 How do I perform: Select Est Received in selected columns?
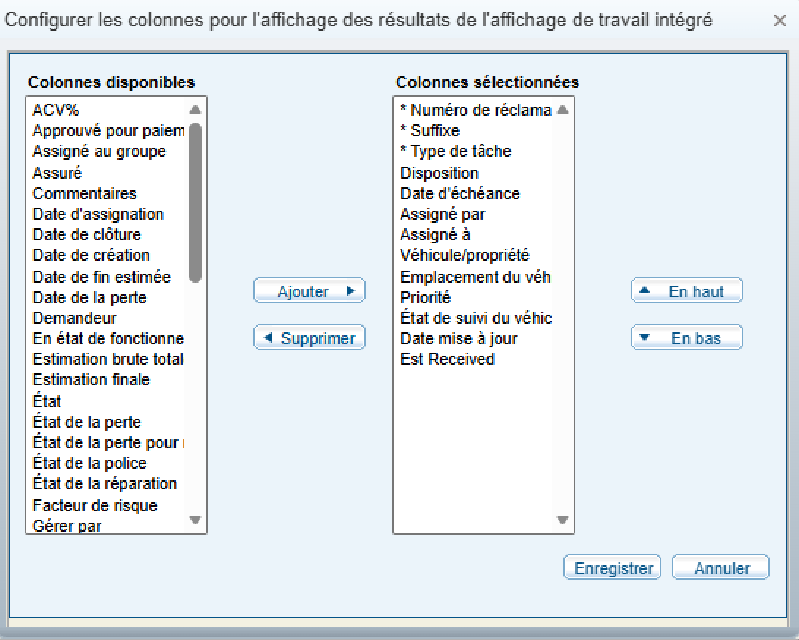[x=447, y=359]
